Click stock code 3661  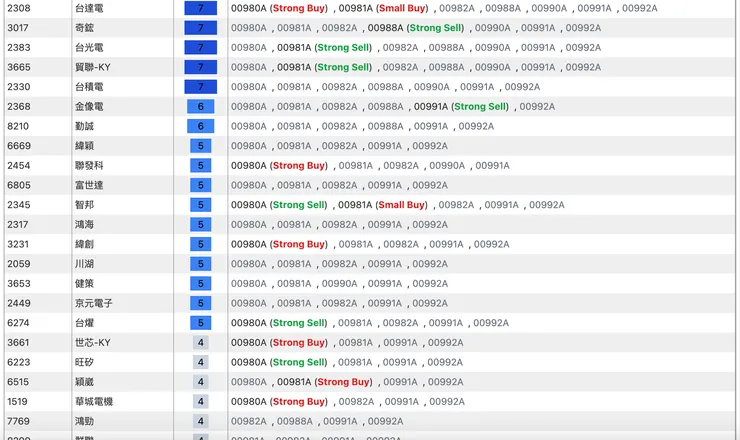[x=18, y=343]
